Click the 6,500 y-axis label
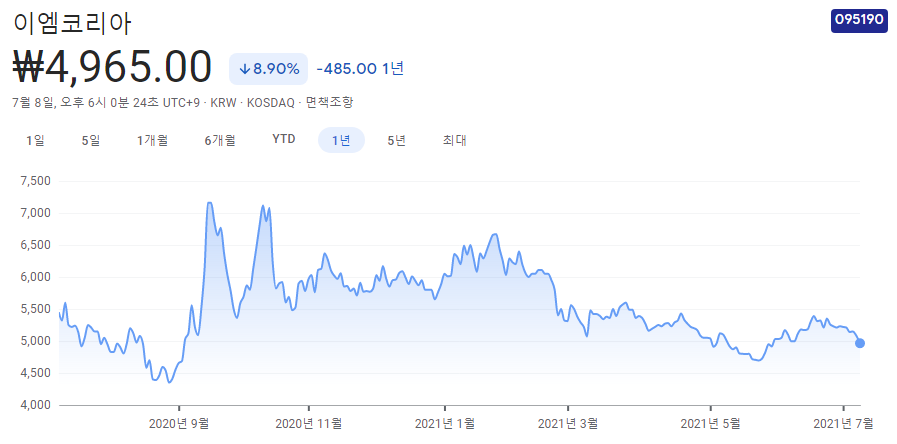This screenshot has height=444, width=897. [36, 245]
